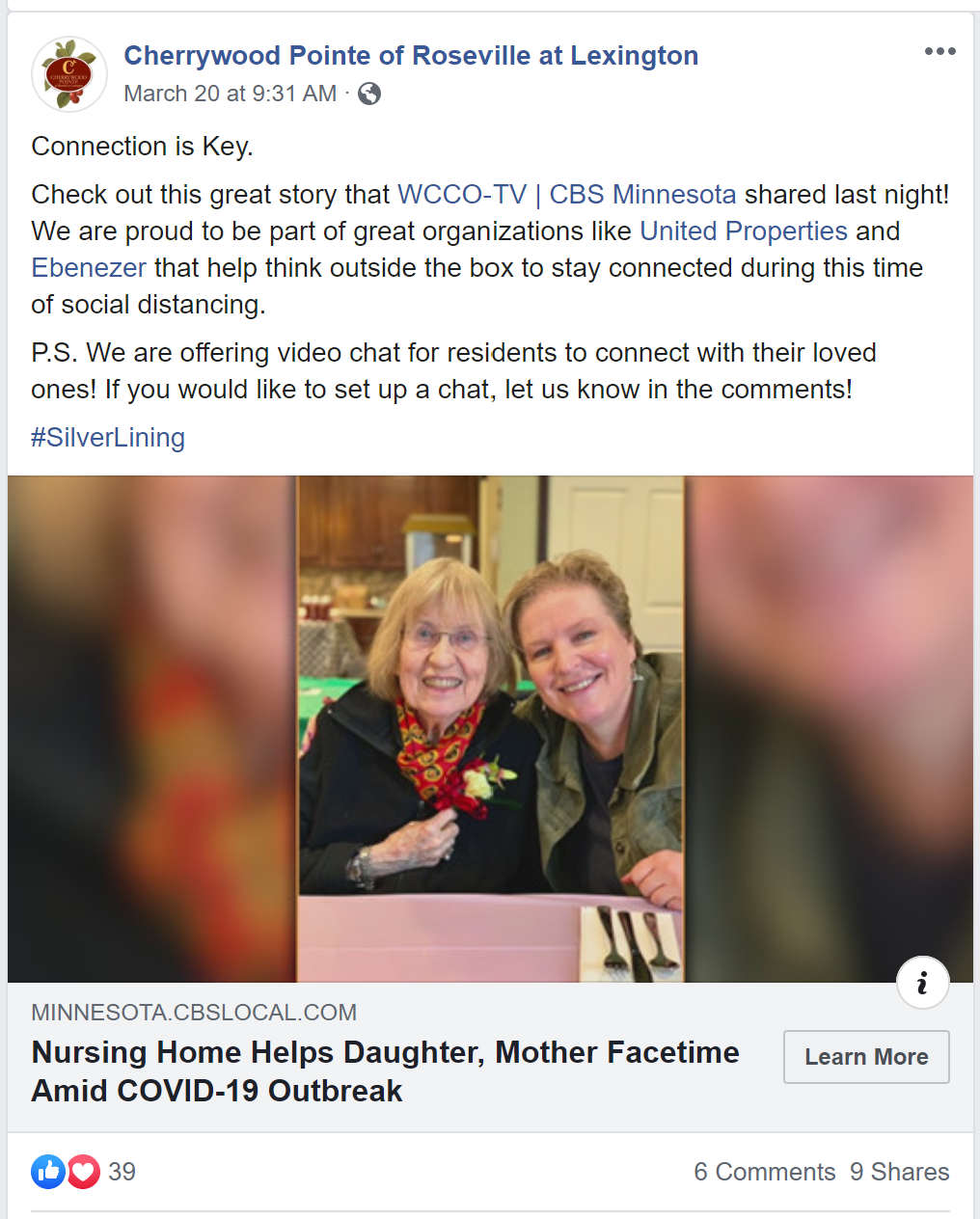Expand the 6 Comments section

coord(765,1172)
